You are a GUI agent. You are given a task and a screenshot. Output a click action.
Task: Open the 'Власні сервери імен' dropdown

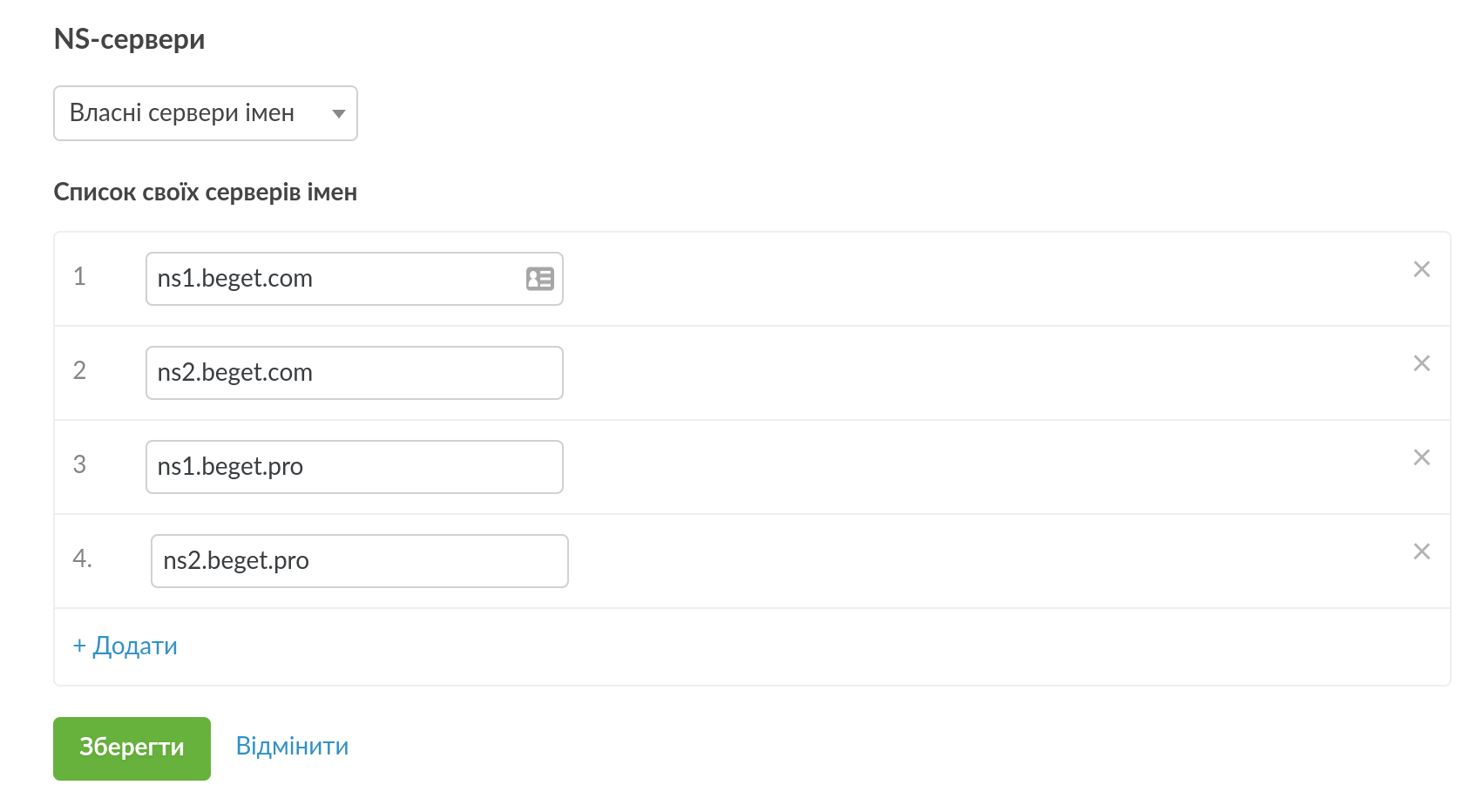click(x=205, y=113)
